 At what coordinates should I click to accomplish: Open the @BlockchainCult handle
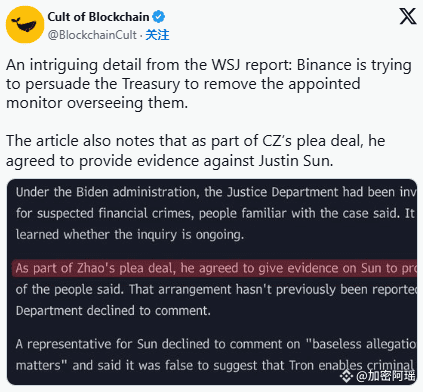click(92, 35)
